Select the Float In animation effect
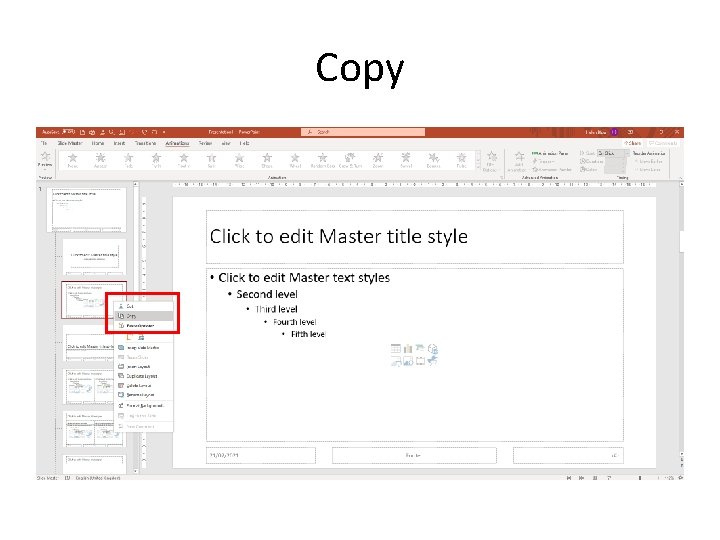The width and height of the screenshot is (720, 540). 184,160
